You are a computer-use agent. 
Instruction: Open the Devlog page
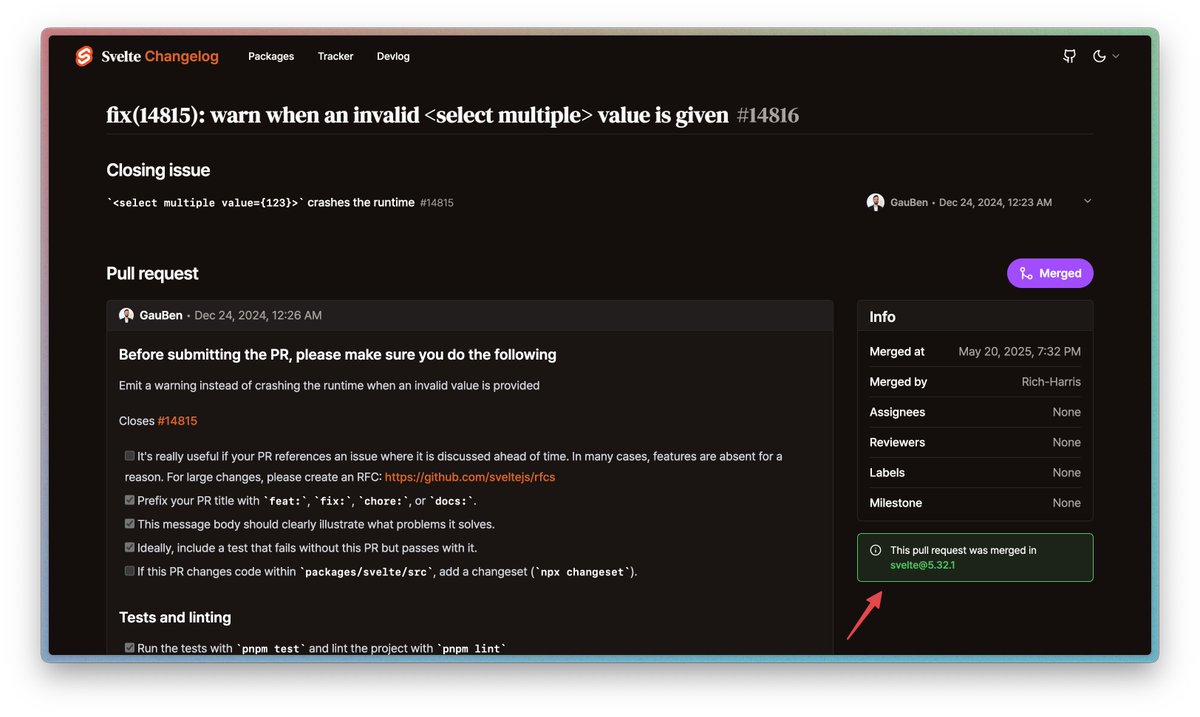pyautogui.click(x=393, y=56)
